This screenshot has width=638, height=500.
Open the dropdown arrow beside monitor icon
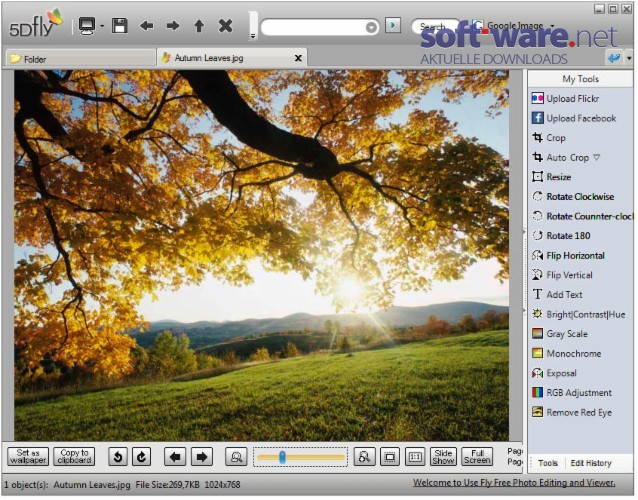[x=102, y=26]
